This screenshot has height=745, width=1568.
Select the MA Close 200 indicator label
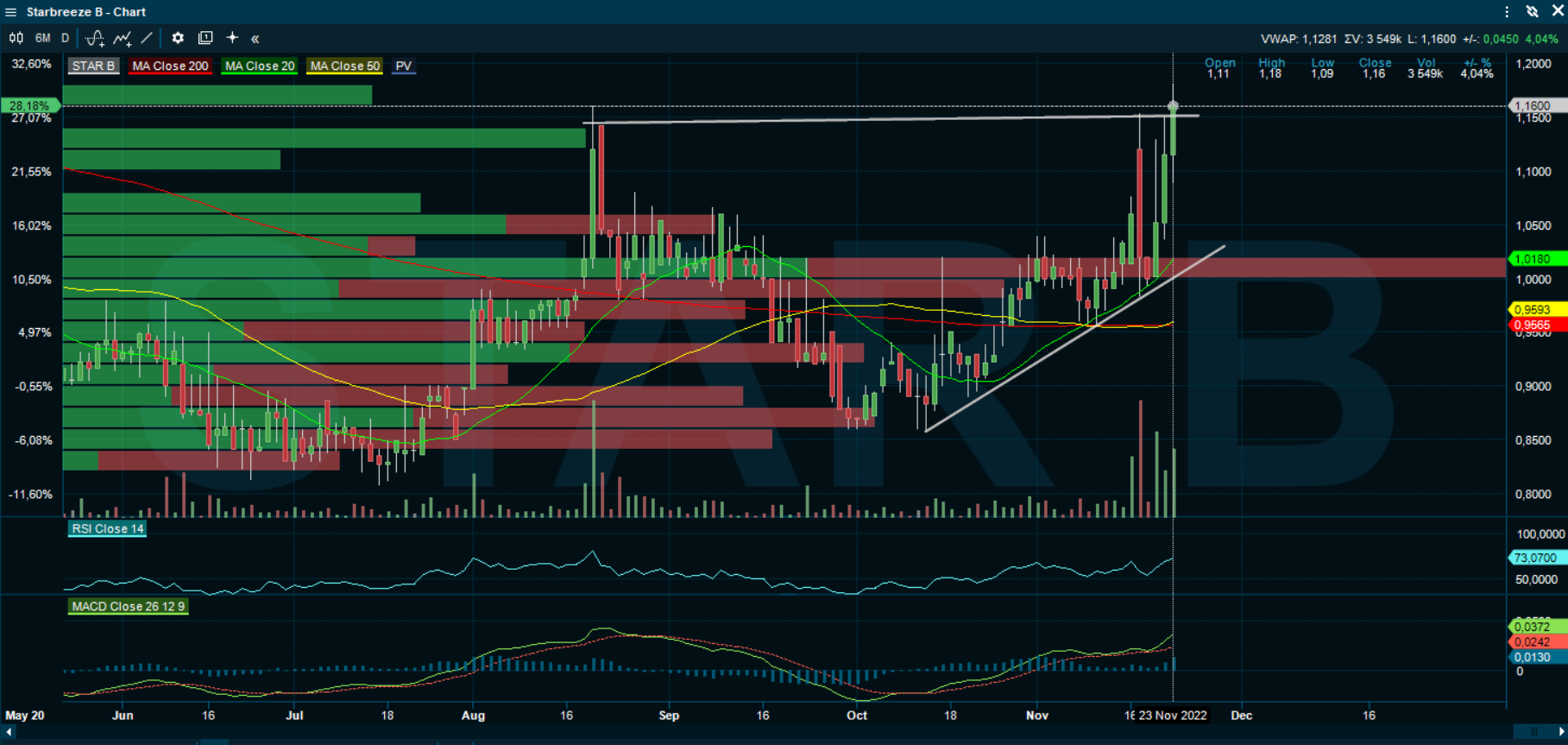[x=170, y=66]
